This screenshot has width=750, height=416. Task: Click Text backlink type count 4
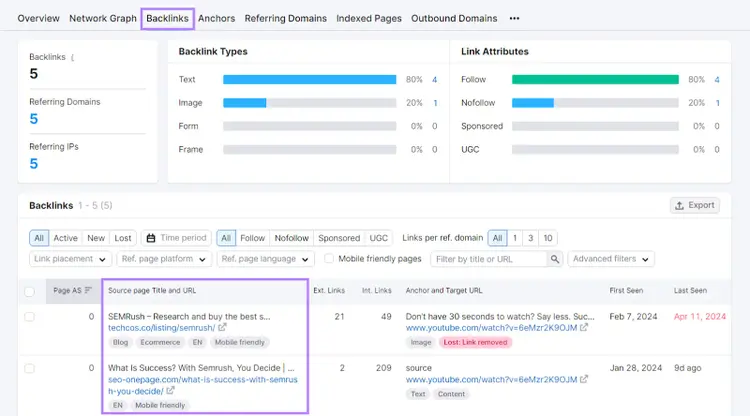434,79
